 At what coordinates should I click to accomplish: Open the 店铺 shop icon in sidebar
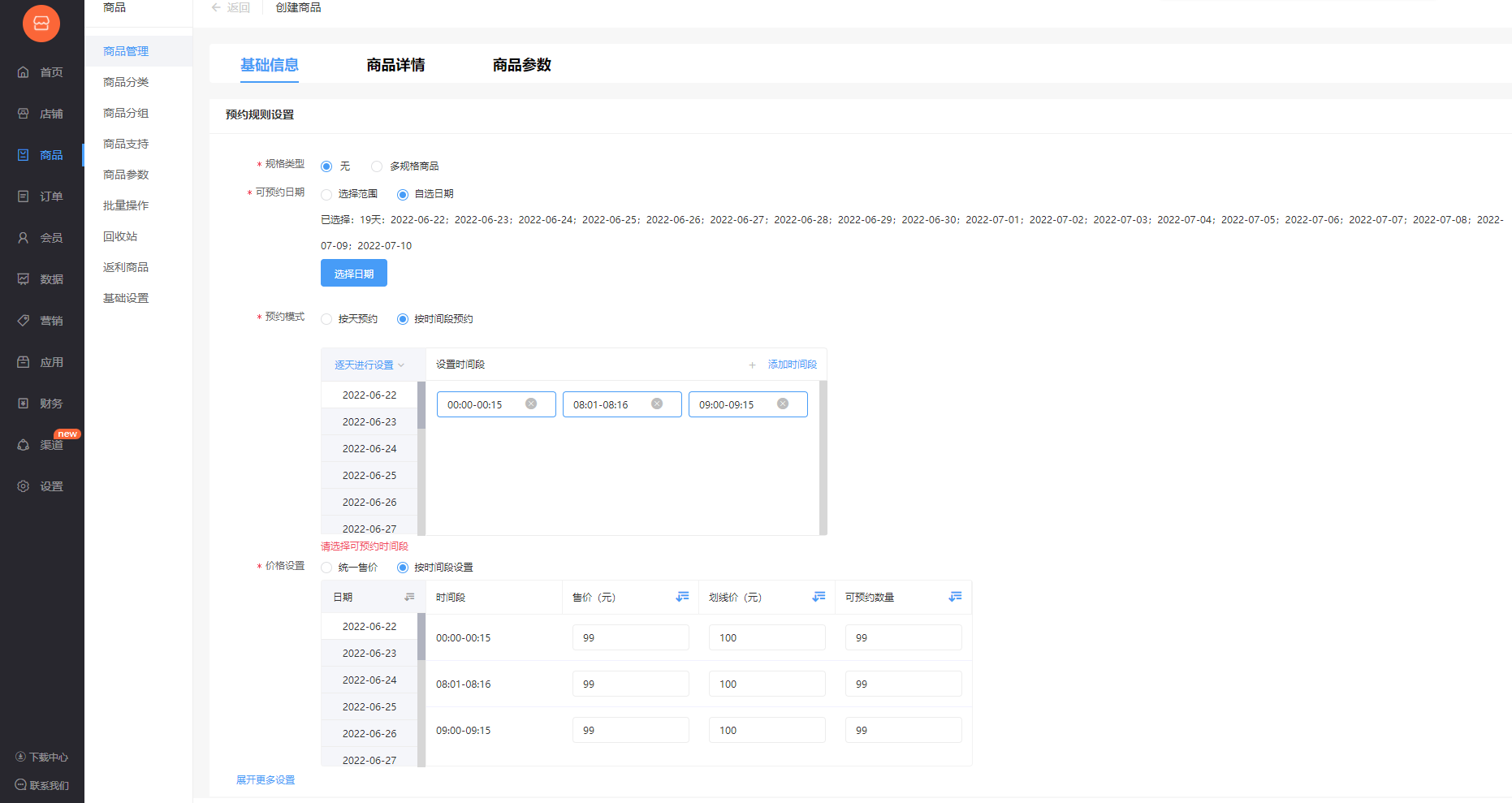coord(24,114)
